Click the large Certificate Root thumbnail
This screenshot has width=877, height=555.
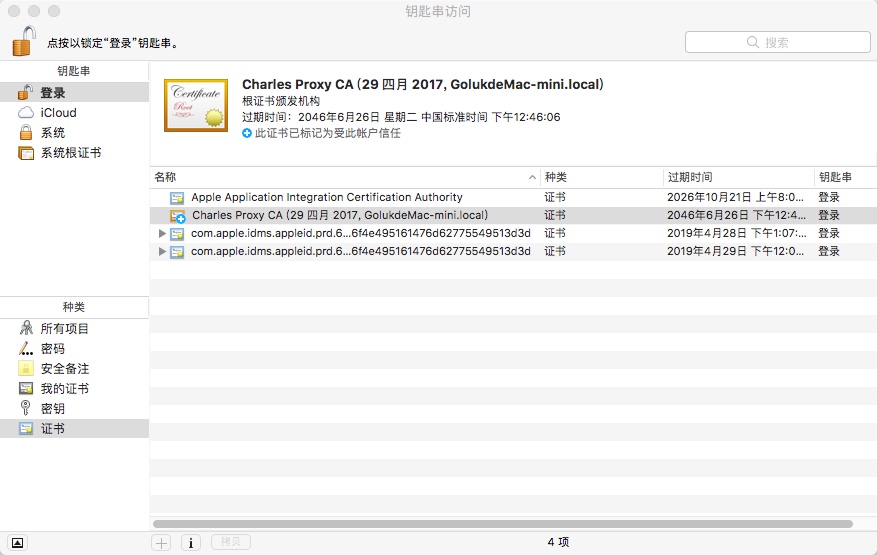pos(196,105)
